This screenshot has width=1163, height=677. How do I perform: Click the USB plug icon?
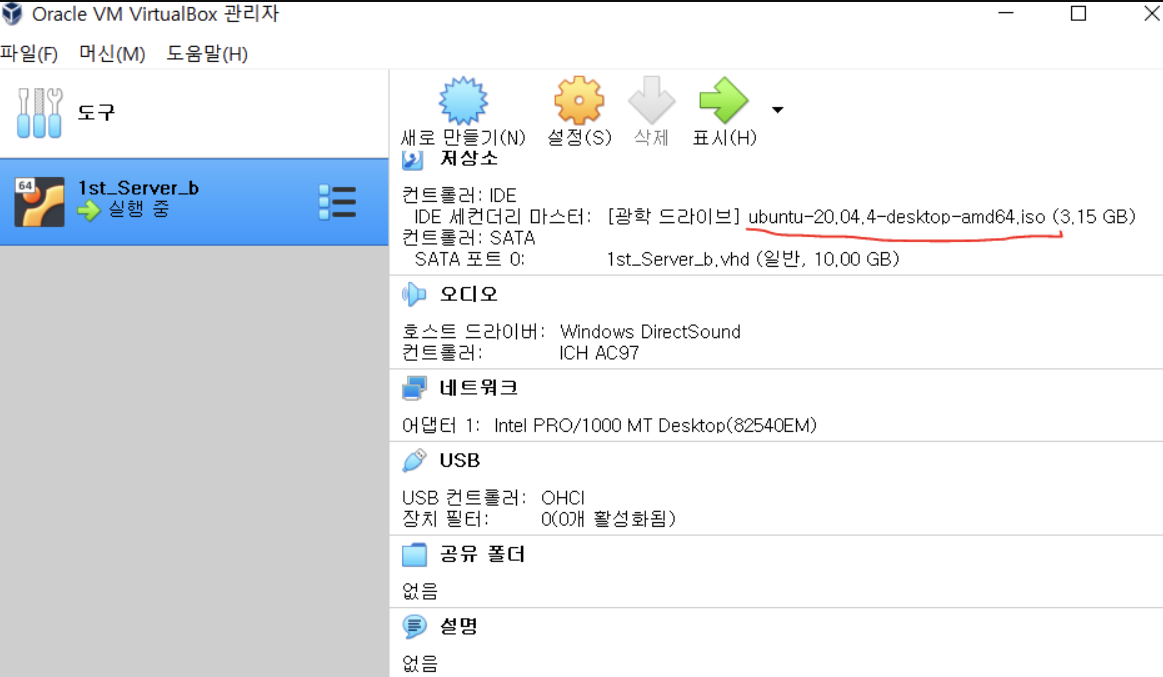(414, 460)
